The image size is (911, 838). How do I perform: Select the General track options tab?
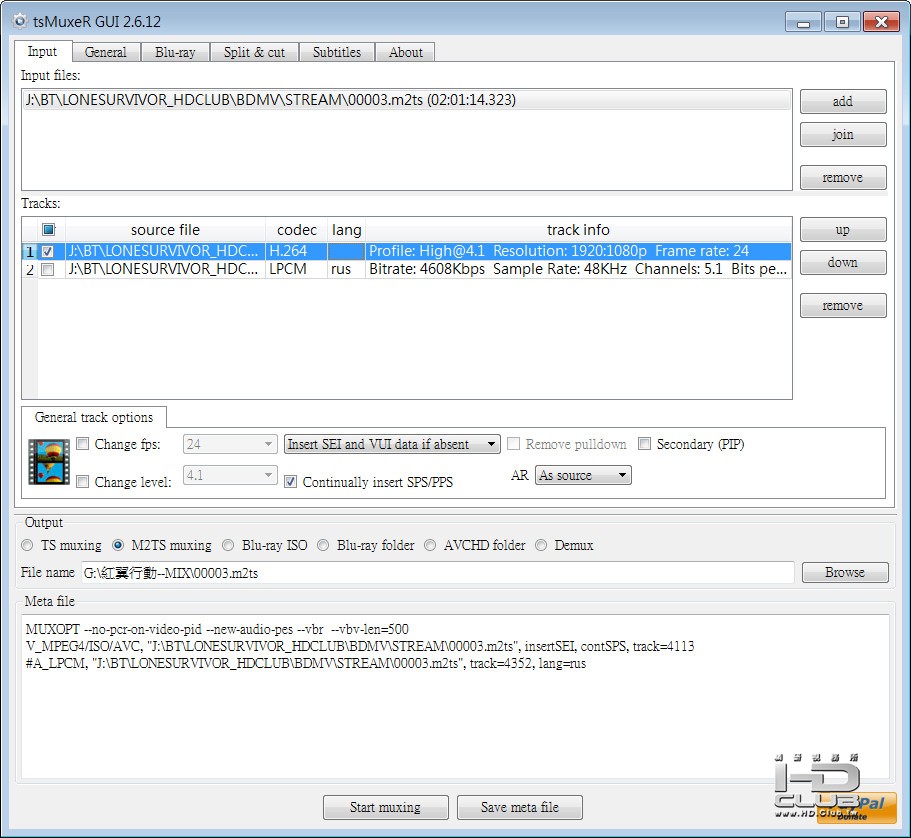point(94,417)
